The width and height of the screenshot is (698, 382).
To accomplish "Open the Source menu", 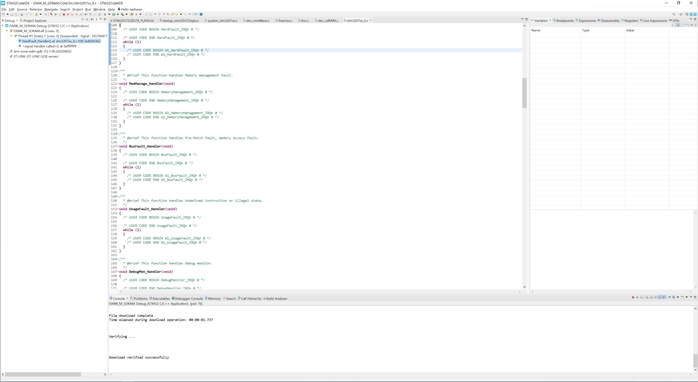I will point(22,9).
